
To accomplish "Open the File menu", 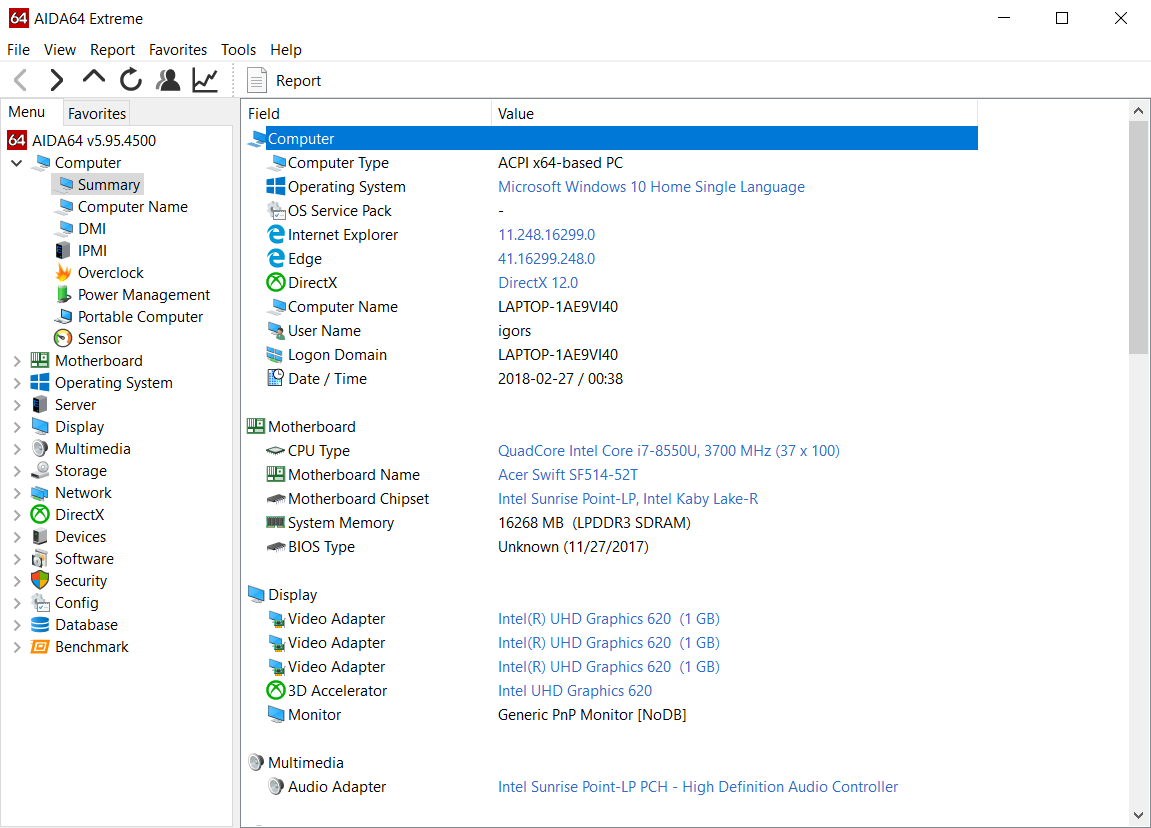I will click(x=18, y=50).
